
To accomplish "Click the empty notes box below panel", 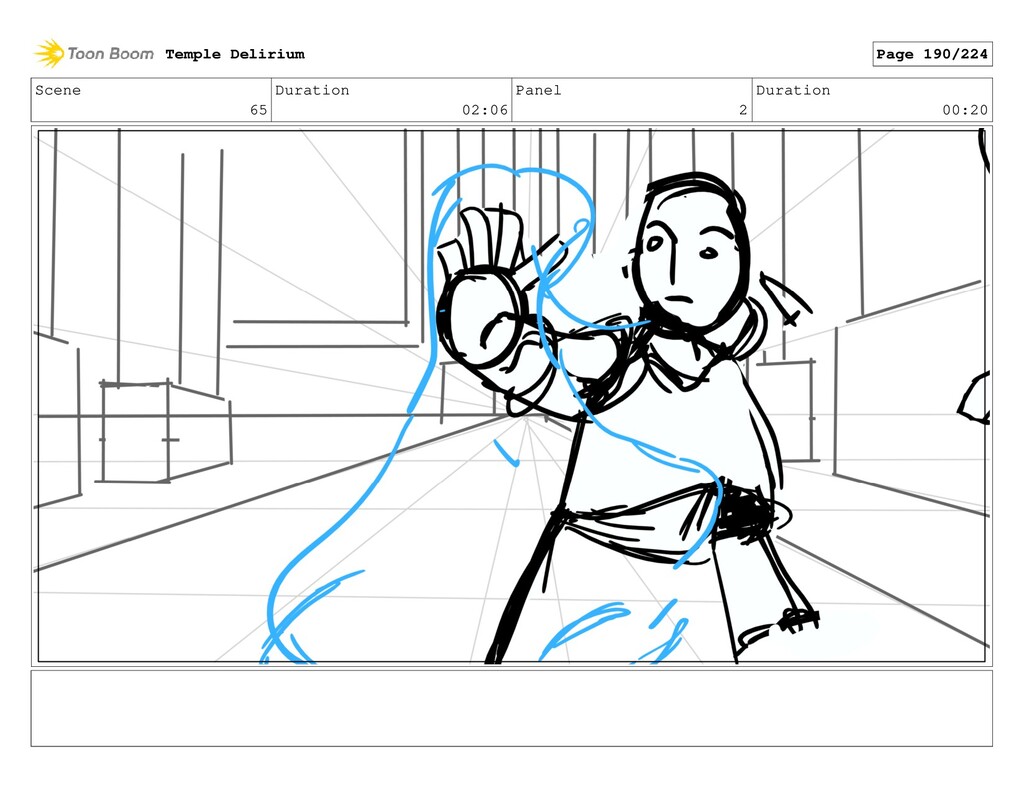I will tap(511, 708).
